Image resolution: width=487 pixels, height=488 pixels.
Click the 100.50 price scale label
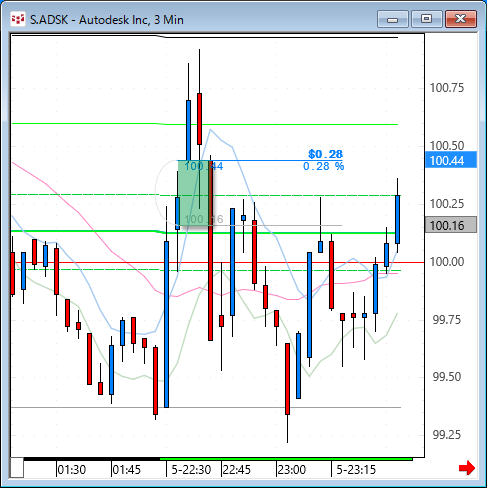click(447, 146)
